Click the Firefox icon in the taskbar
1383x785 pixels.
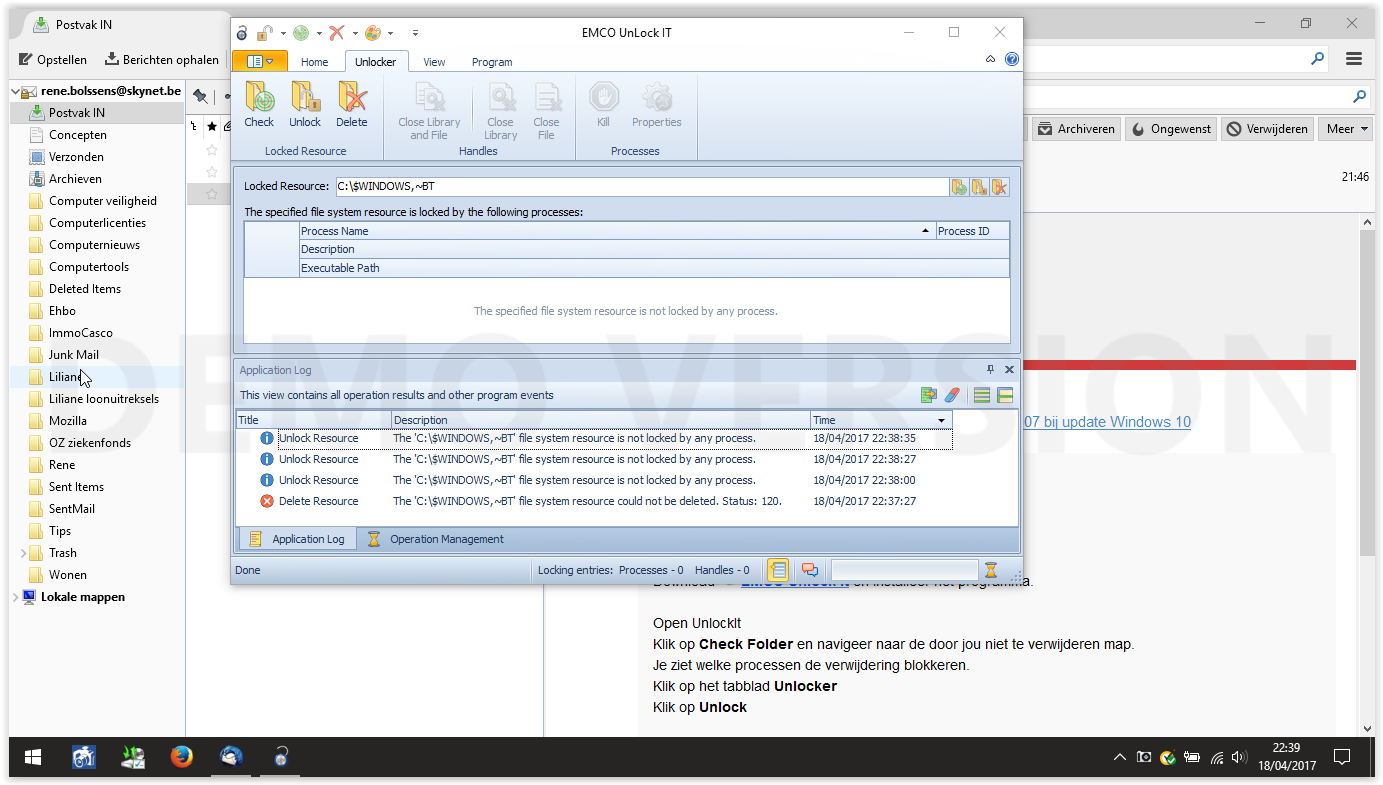(x=181, y=757)
